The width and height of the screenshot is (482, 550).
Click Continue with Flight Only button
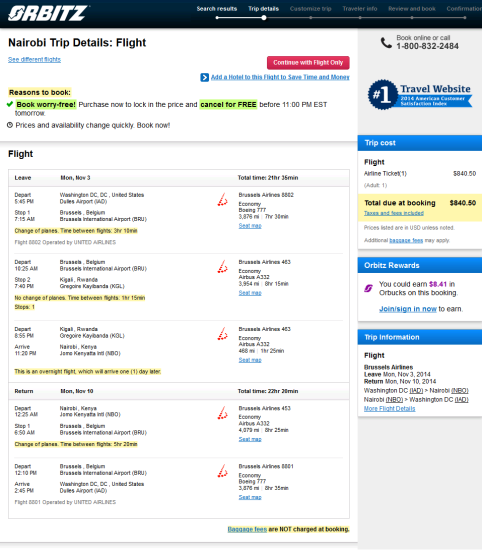click(308, 62)
